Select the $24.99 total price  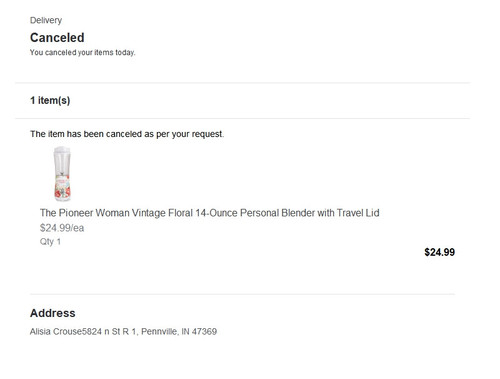pyautogui.click(x=439, y=252)
